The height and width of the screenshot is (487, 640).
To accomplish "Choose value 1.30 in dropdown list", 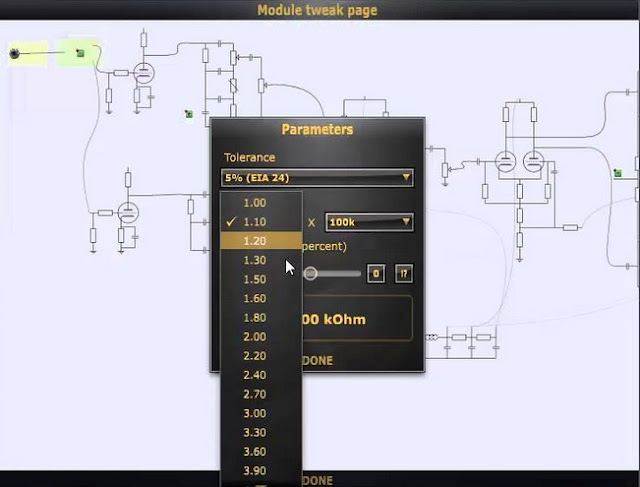I will coord(261,260).
